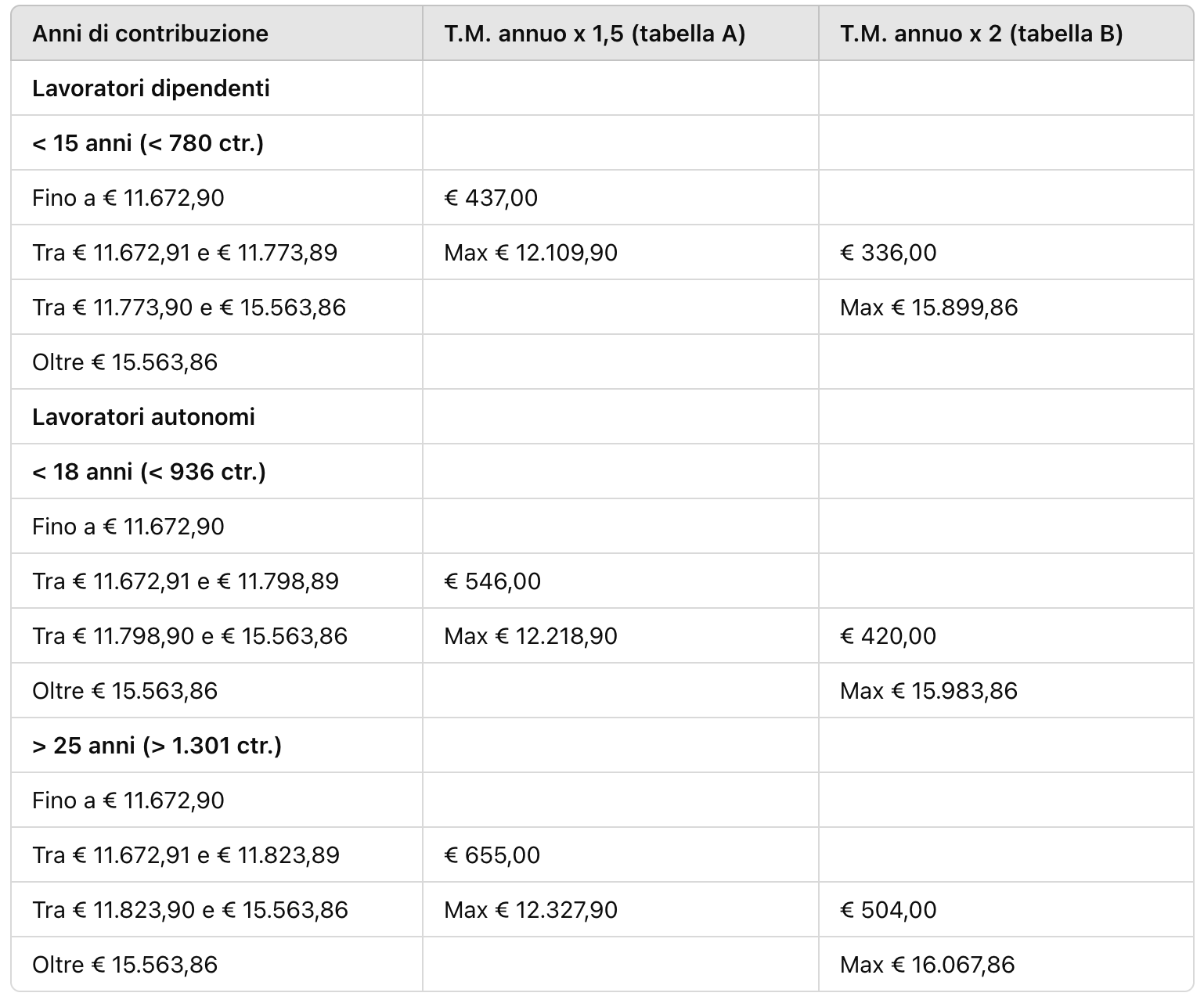Select the "Lavoratori dipendenti" row label
The height and width of the screenshot is (1000, 1204).
point(151,88)
